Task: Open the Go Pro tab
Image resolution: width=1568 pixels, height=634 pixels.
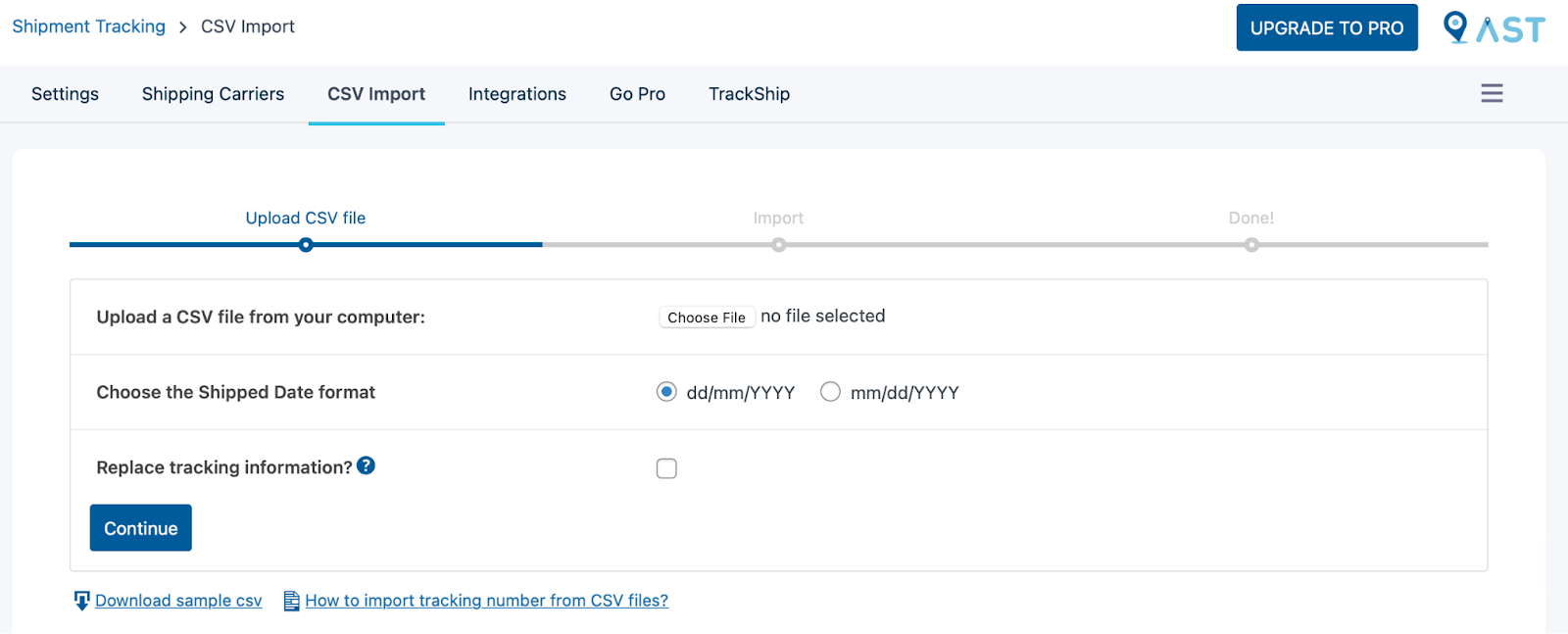Action: tap(636, 93)
